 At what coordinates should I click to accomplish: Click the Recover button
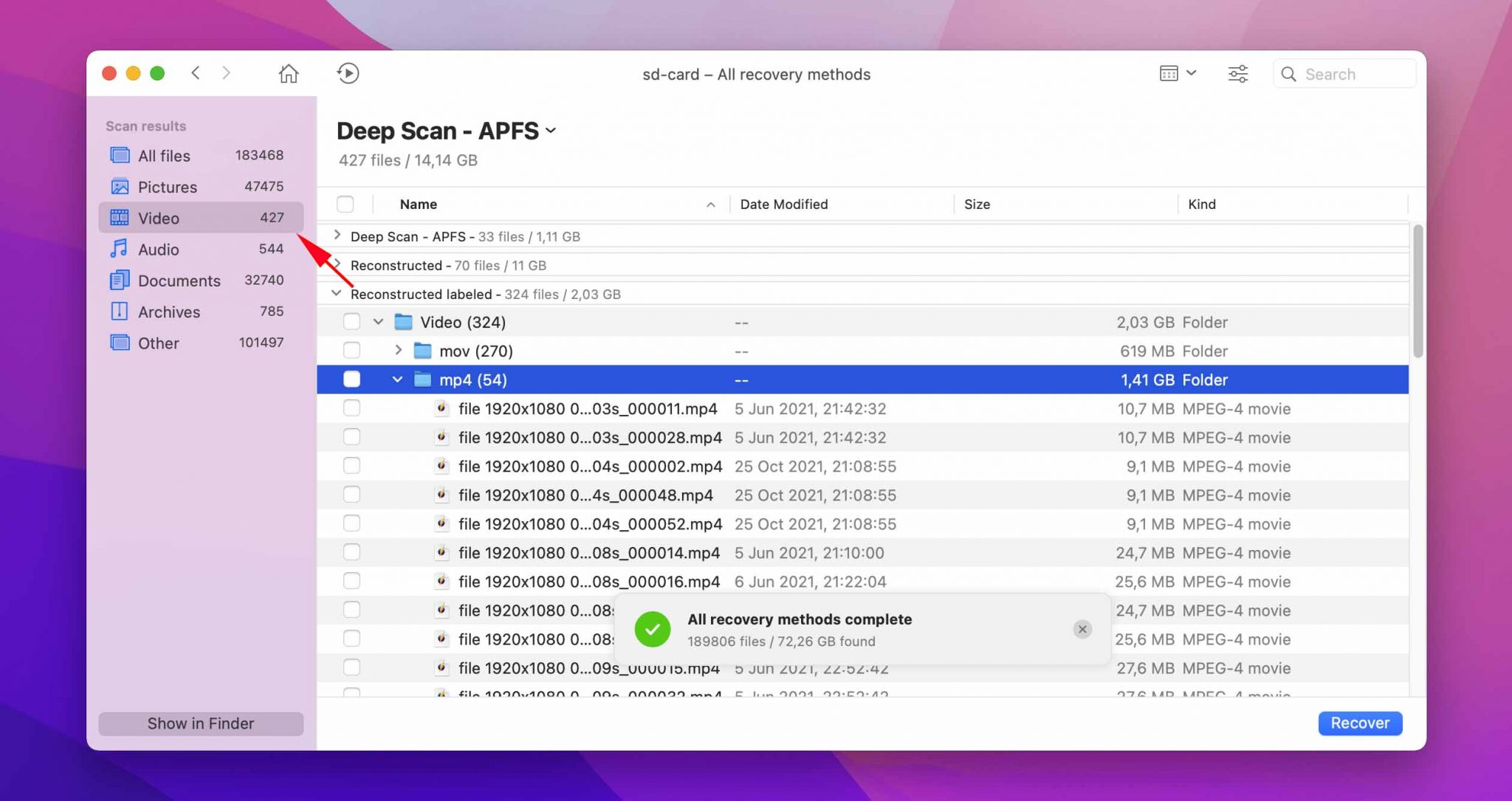pyautogui.click(x=1360, y=723)
